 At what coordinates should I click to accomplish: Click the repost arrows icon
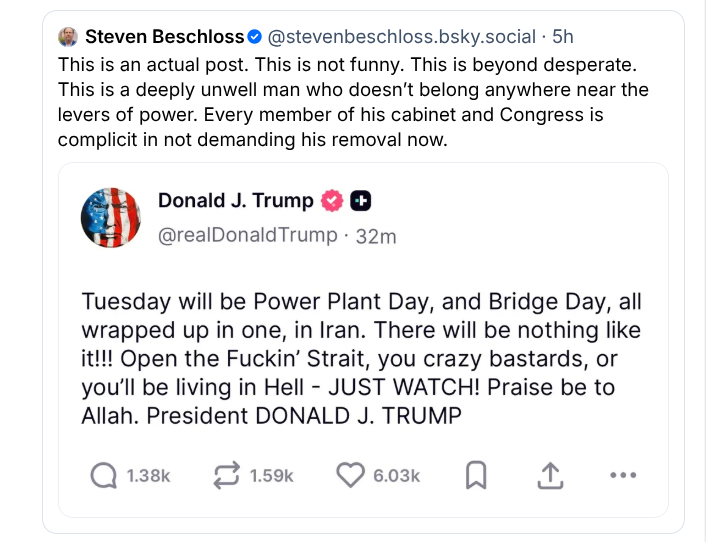(x=227, y=476)
